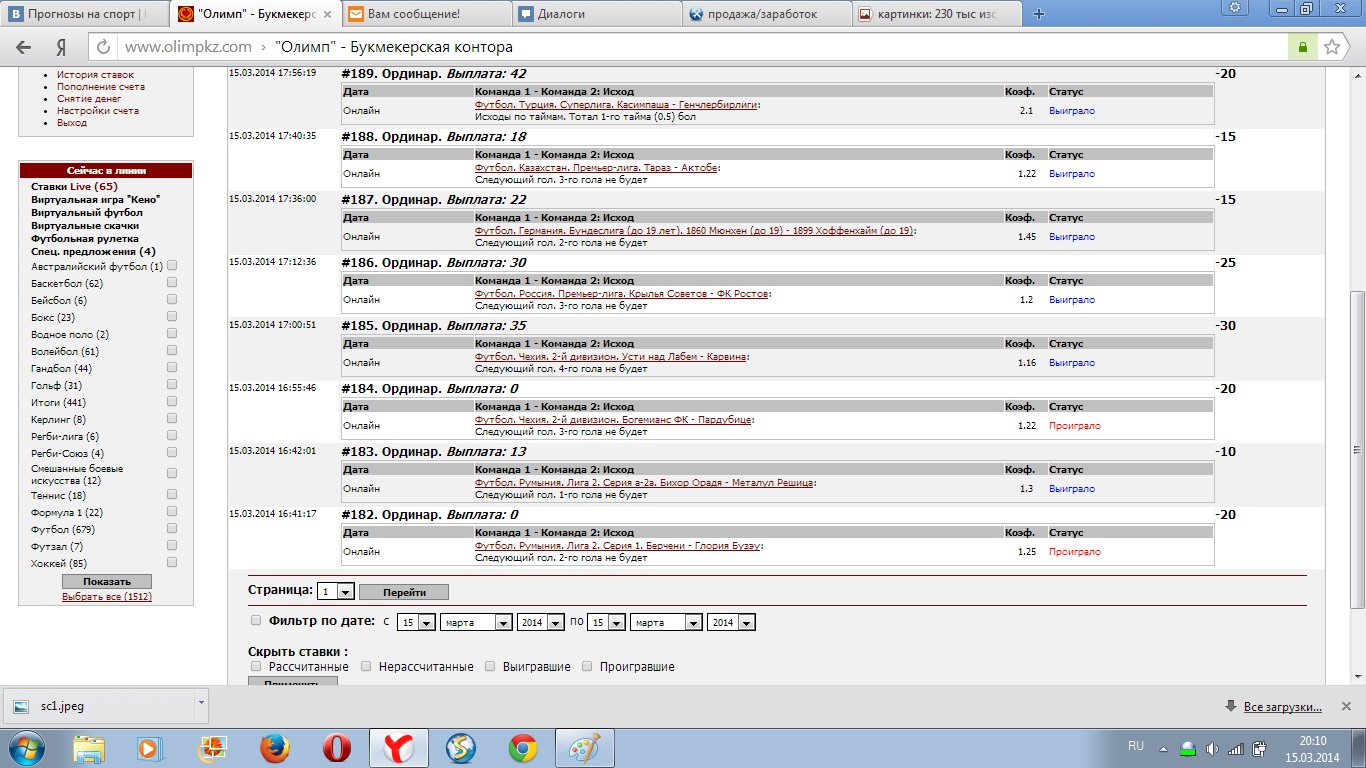Check the 'Теннис (18)' checkbox

[172, 495]
